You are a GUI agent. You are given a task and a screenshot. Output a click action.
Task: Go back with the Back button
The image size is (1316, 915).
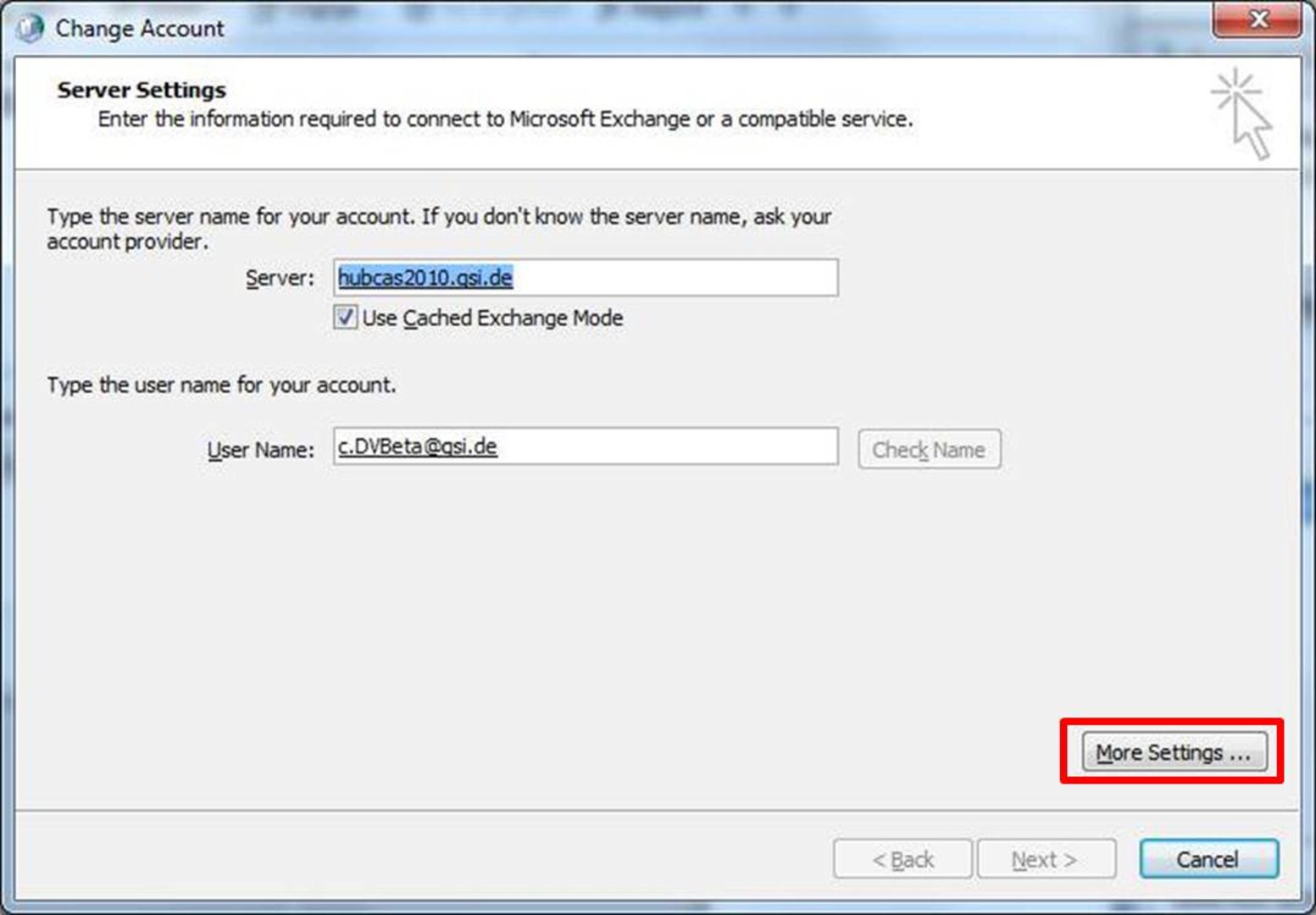tap(902, 860)
